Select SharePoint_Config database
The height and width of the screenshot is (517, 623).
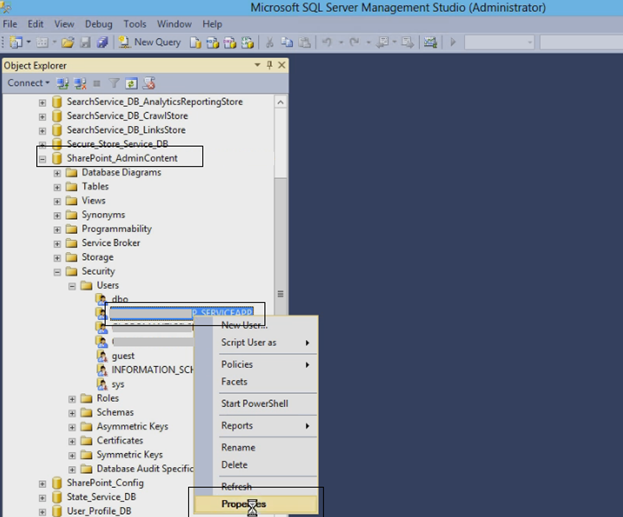coord(105,483)
